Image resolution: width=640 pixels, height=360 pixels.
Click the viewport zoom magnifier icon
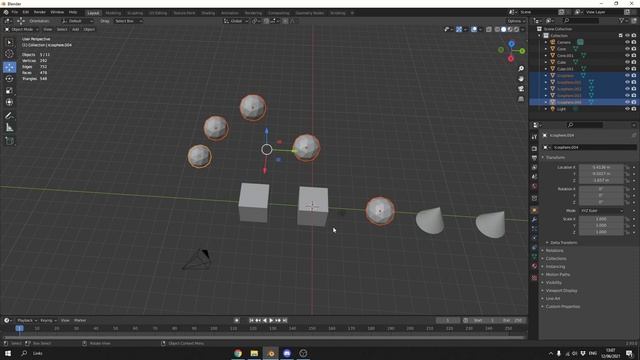pyautogui.click(x=521, y=69)
